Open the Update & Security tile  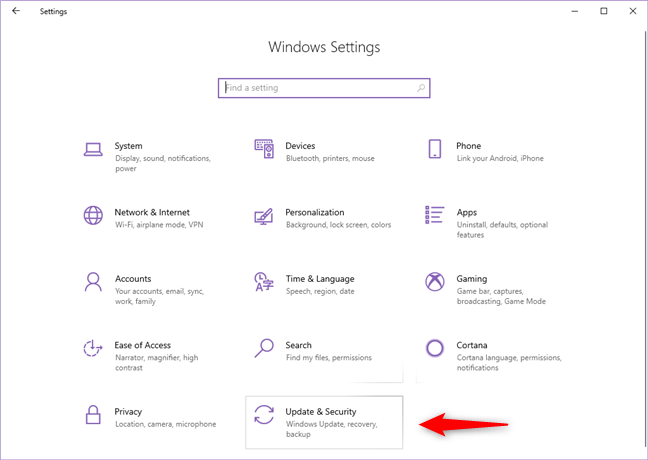tap(324, 422)
